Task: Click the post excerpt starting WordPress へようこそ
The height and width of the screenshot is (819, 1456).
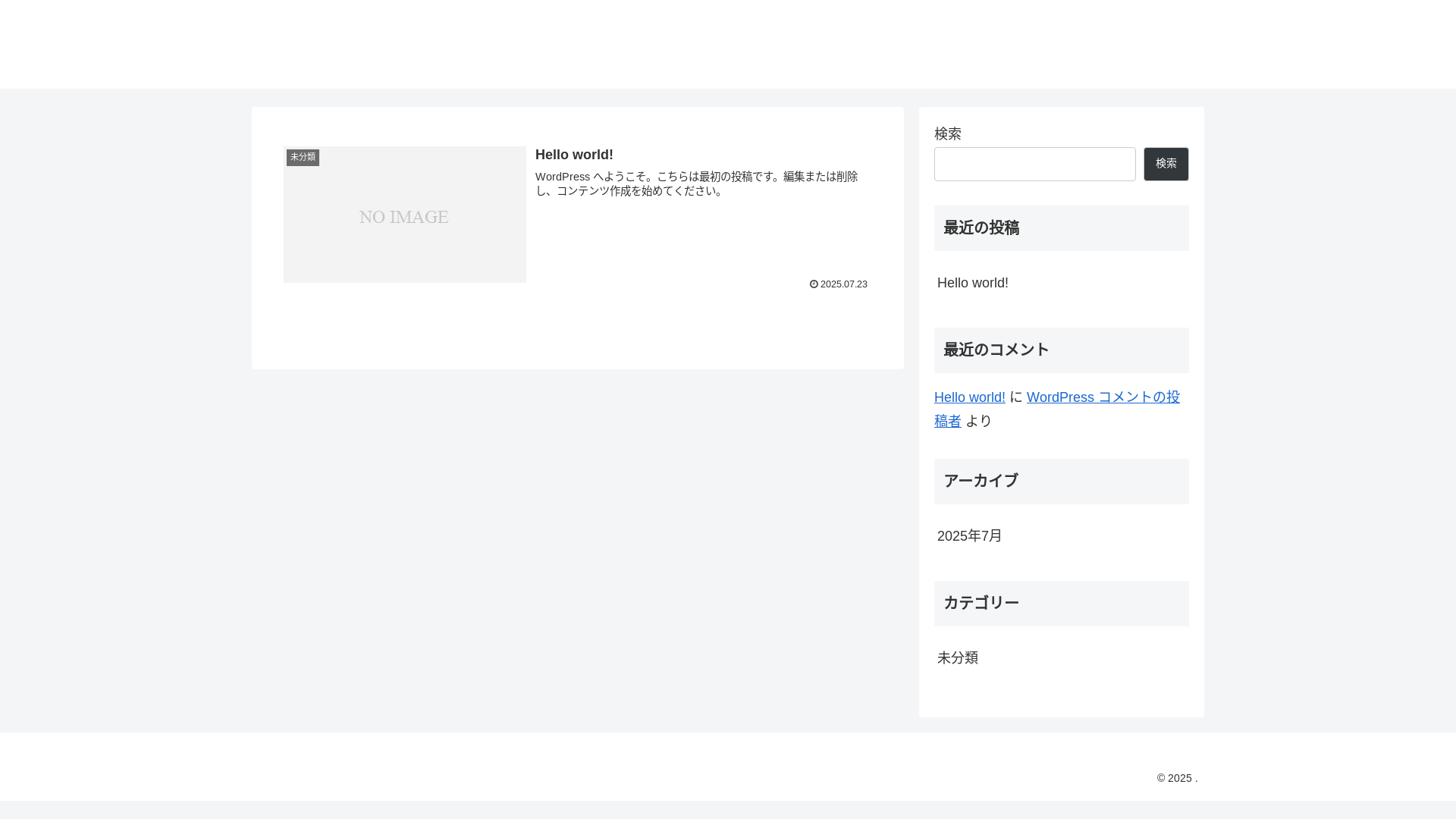Action: [x=696, y=184]
